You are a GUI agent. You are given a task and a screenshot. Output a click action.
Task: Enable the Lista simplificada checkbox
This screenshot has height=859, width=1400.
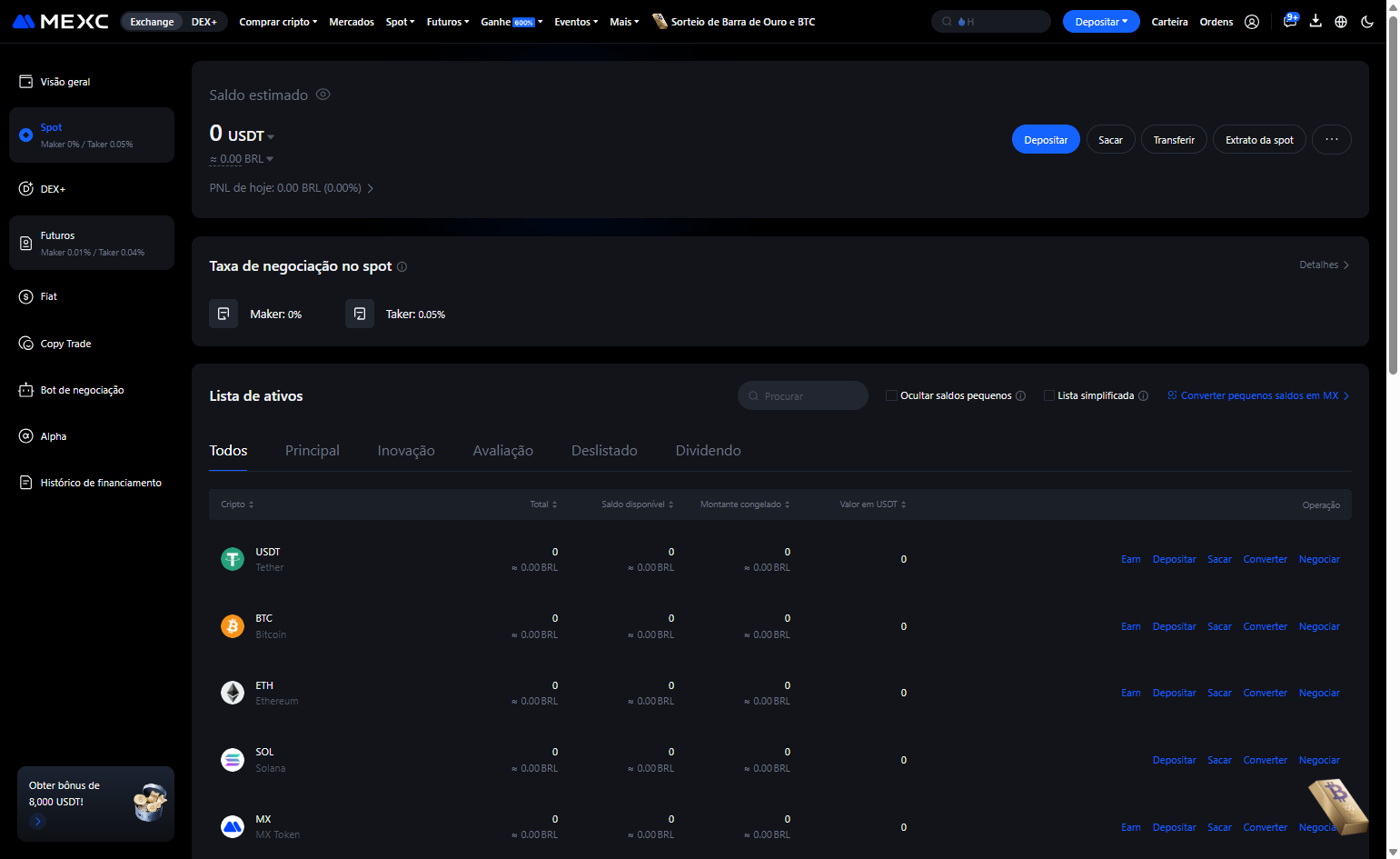click(x=1049, y=395)
